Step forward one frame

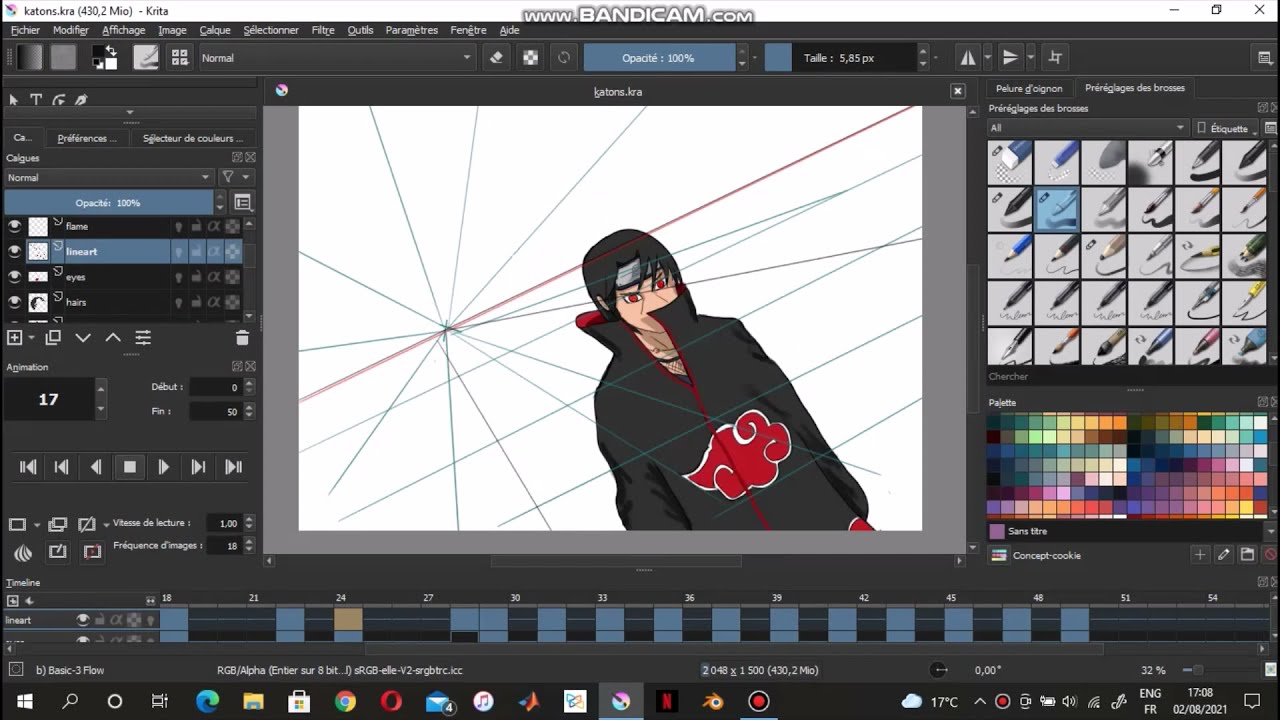pos(164,467)
